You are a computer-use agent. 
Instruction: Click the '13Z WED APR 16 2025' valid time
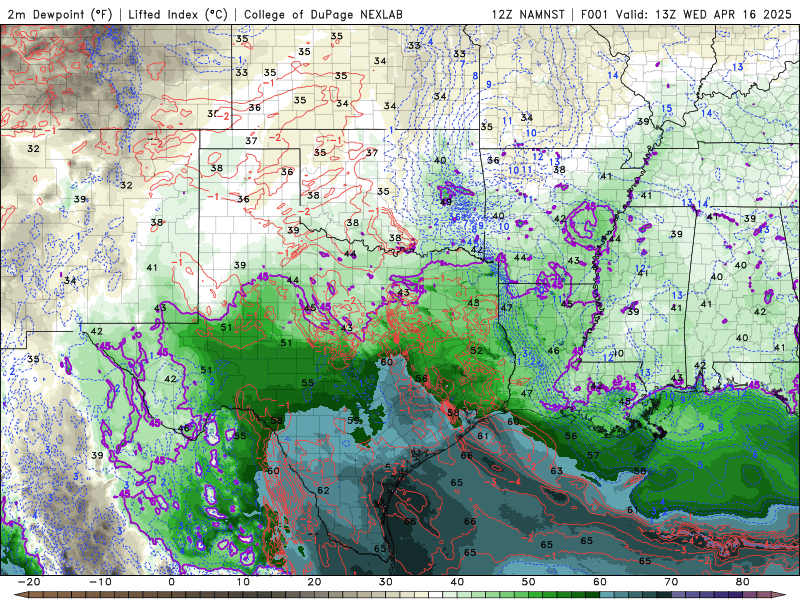click(x=723, y=14)
